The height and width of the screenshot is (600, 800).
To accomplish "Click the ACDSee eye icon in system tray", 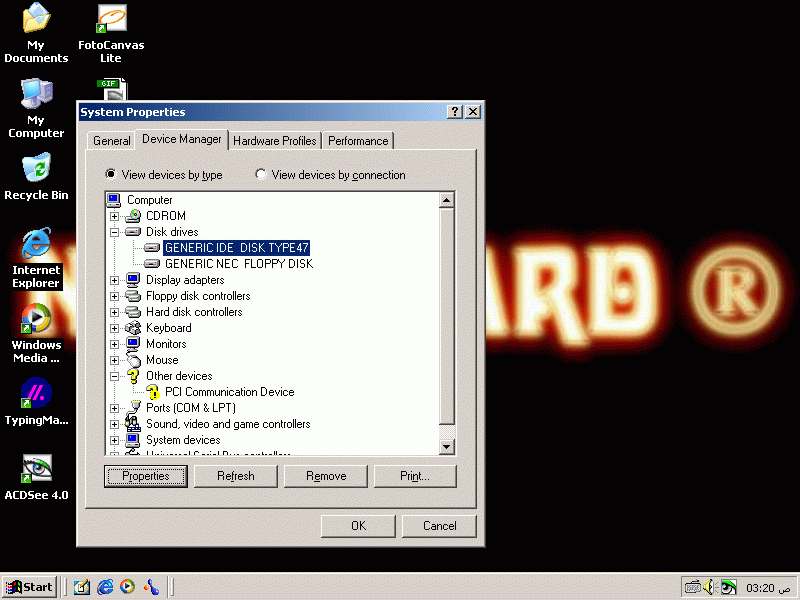I will [729, 588].
